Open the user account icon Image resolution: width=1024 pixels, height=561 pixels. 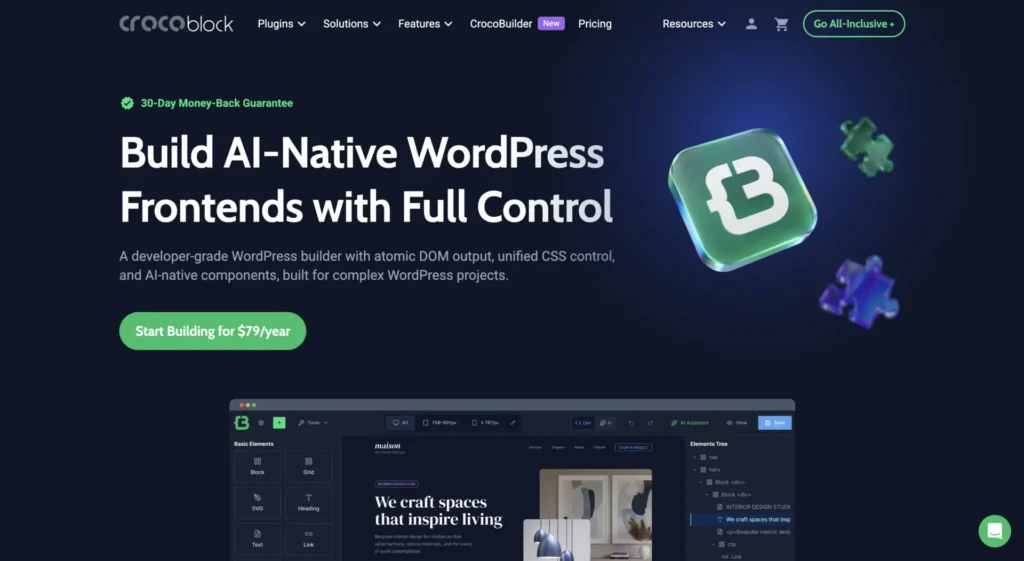(751, 24)
